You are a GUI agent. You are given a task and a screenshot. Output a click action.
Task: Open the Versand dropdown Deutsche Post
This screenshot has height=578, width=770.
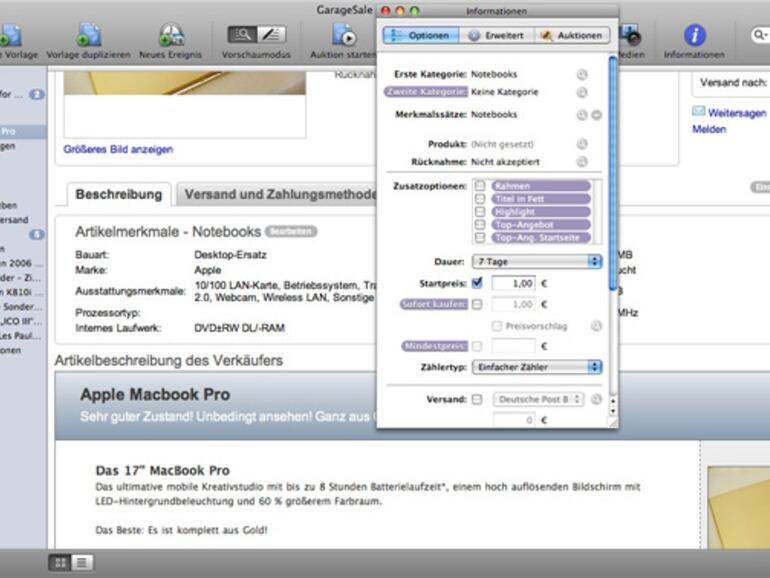point(539,399)
